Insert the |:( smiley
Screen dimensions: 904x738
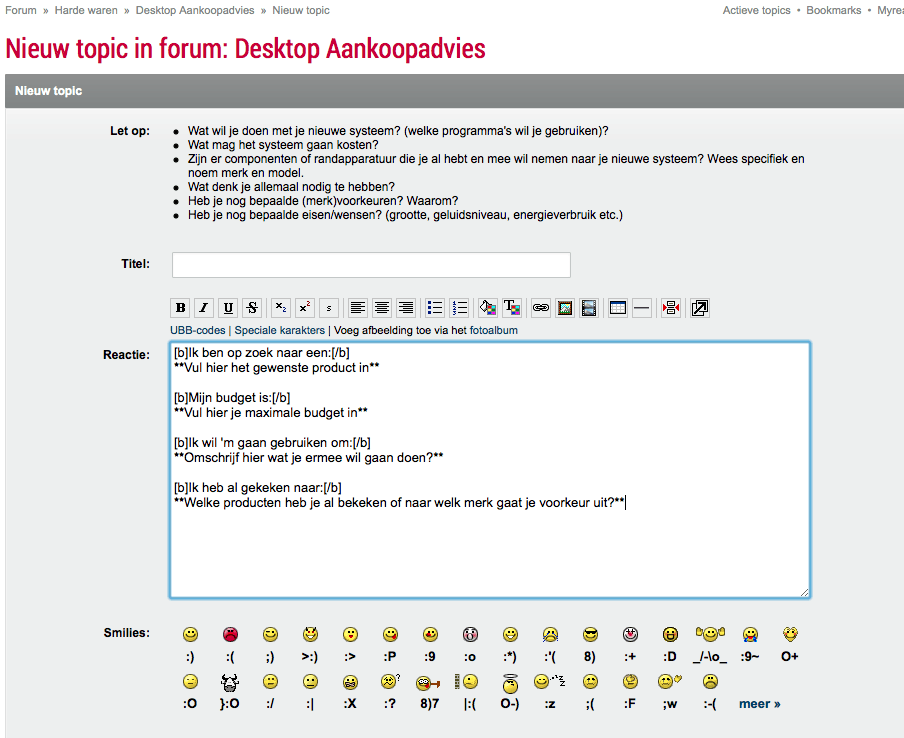pos(467,682)
